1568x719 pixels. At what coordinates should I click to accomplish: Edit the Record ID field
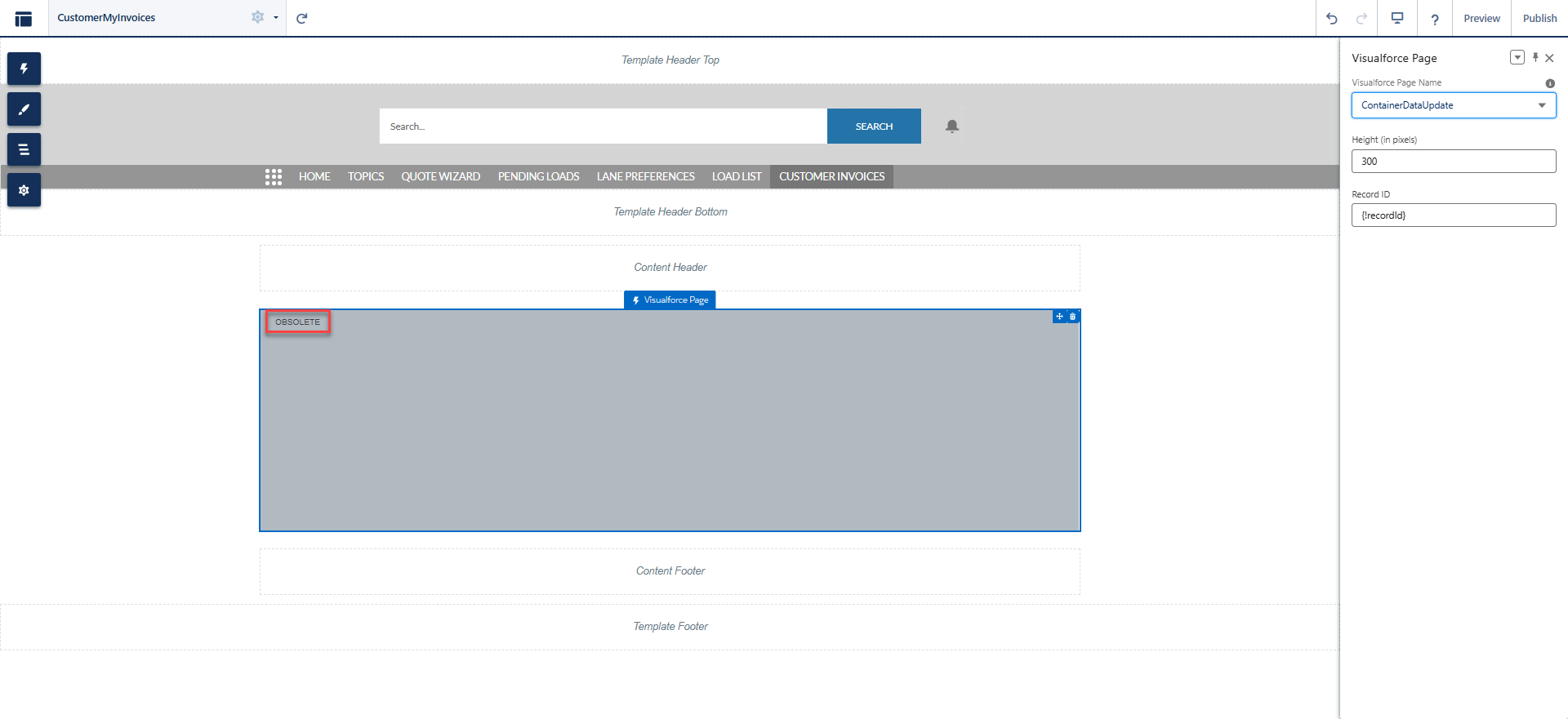[x=1454, y=215]
